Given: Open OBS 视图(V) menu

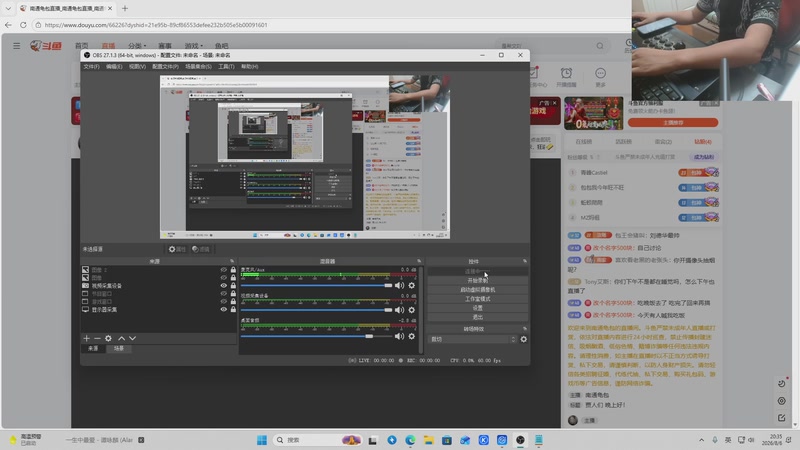Looking at the screenshot, I should [x=137, y=66].
